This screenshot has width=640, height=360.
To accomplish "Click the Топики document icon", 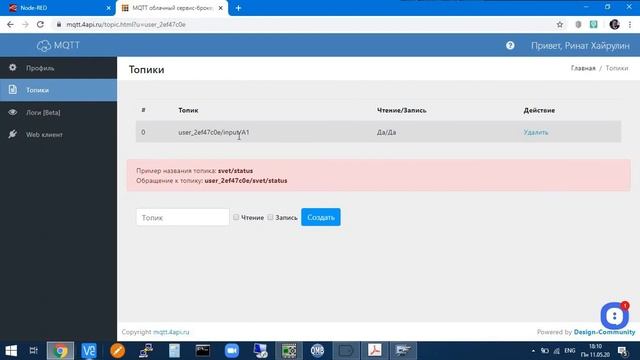I will 13,89.
